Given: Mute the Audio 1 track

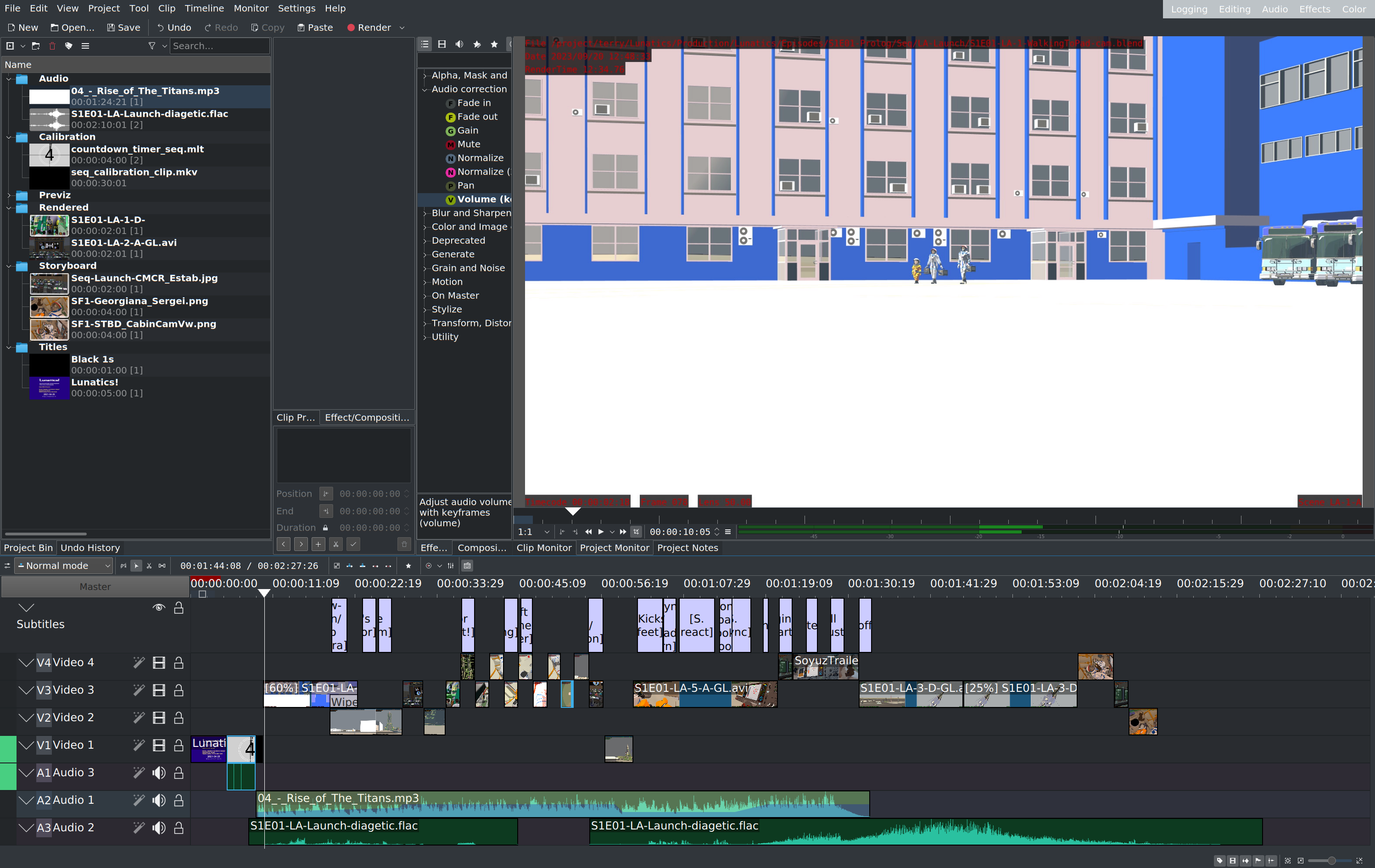Looking at the screenshot, I should (x=159, y=800).
